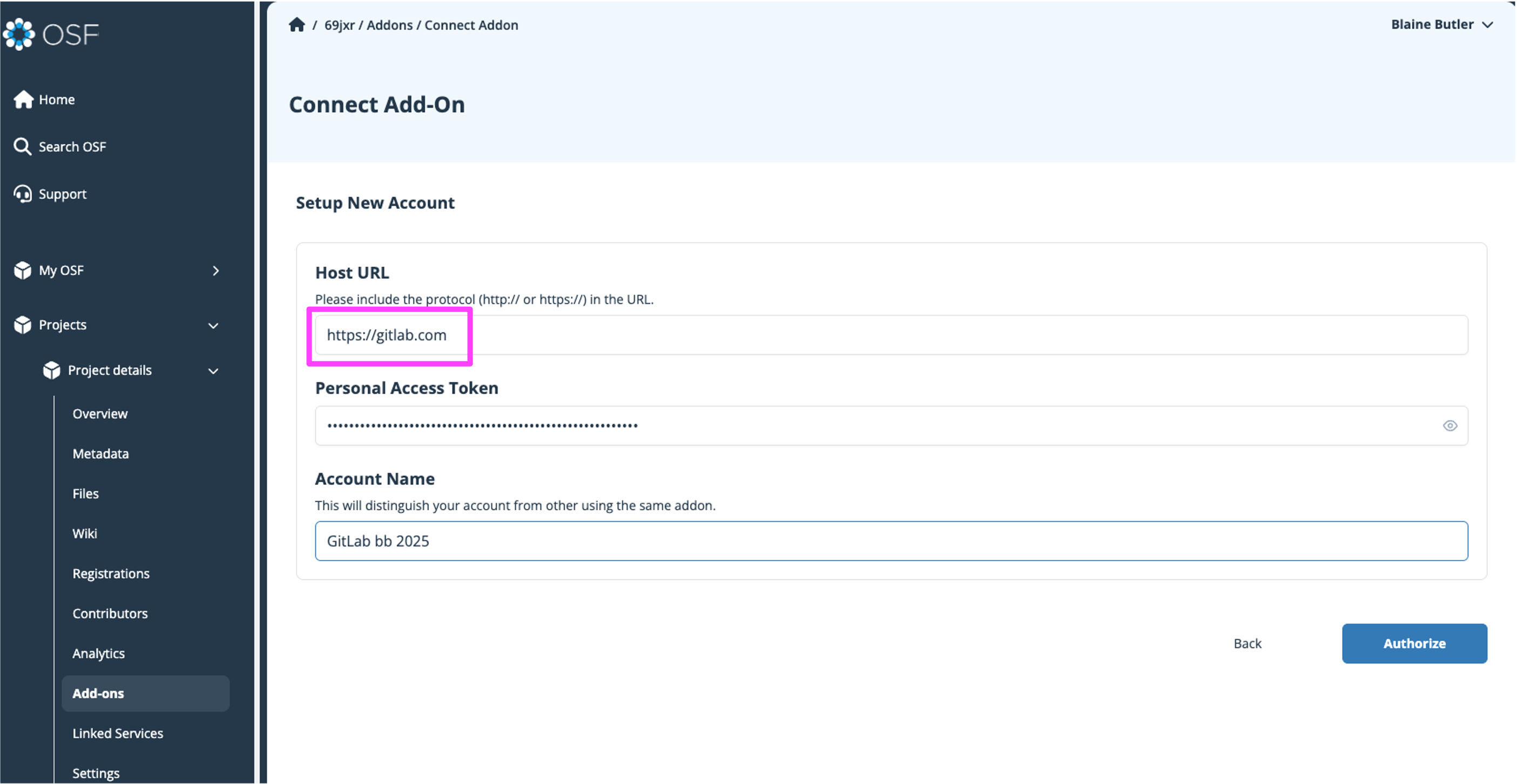Click the Support headset icon
The height and width of the screenshot is (784, 1517).
pos(22,194)
